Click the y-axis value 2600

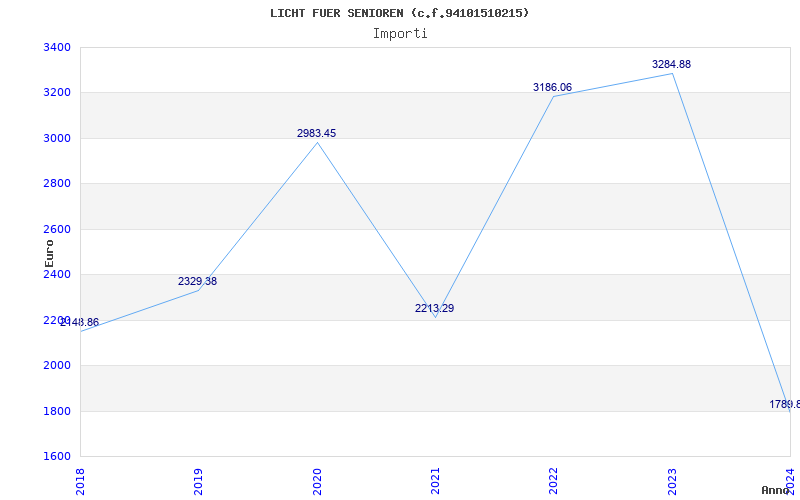57,229
